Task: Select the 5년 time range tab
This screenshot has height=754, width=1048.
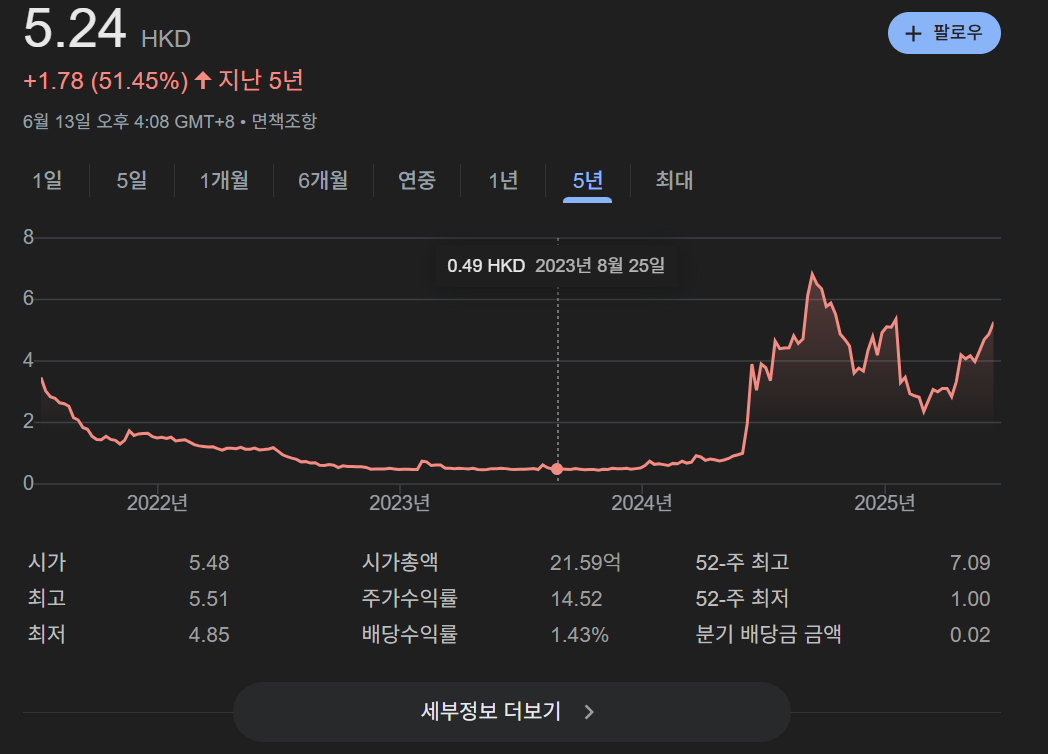Action: 587,180
